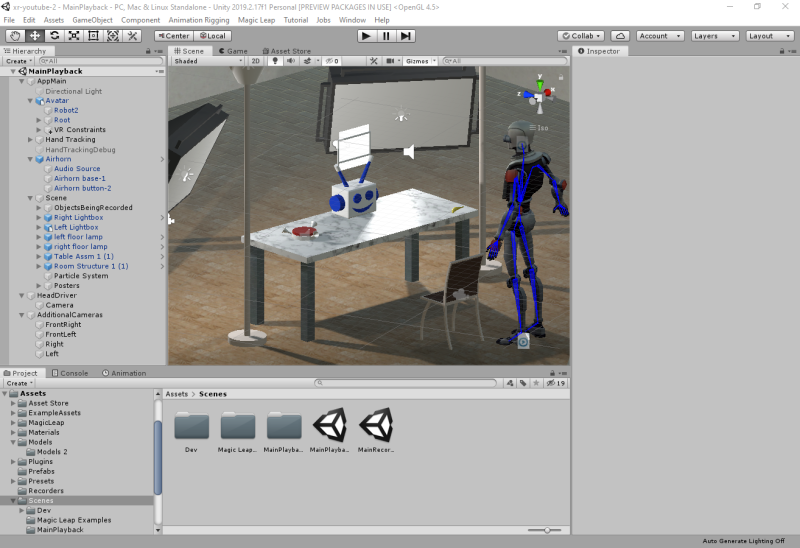Open the Account dropdown
This screenshot has height=548, width=800.
pos(660,36)
